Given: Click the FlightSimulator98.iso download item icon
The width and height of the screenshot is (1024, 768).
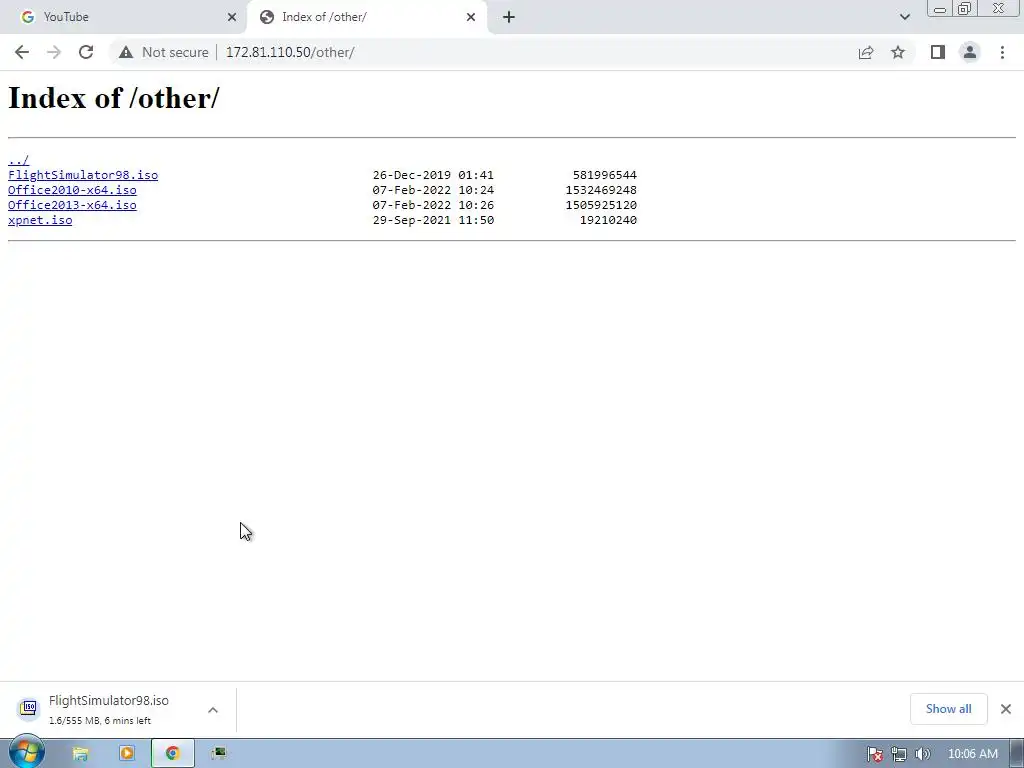Looking at the screenshot, I should click(28, 709).
